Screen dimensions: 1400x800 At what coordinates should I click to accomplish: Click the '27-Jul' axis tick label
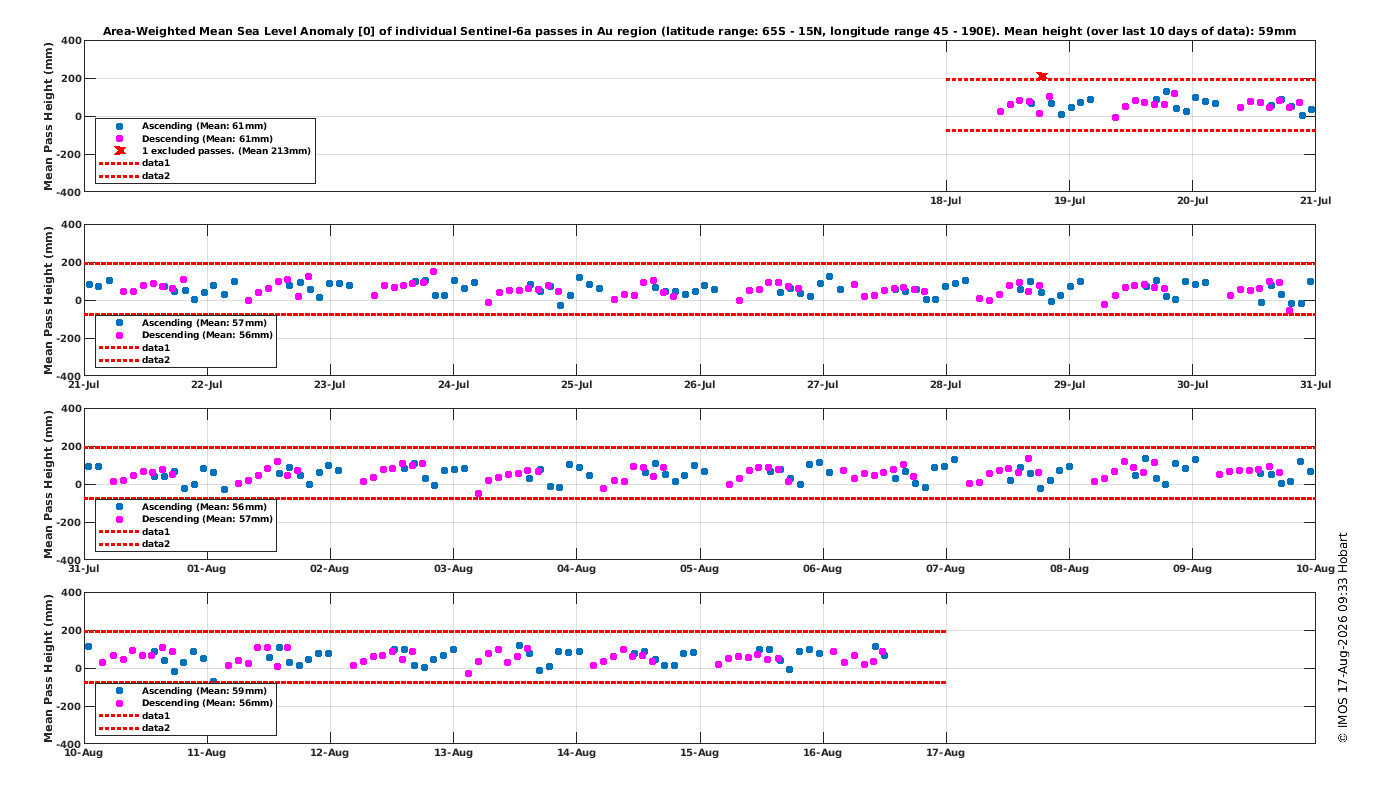822,385
